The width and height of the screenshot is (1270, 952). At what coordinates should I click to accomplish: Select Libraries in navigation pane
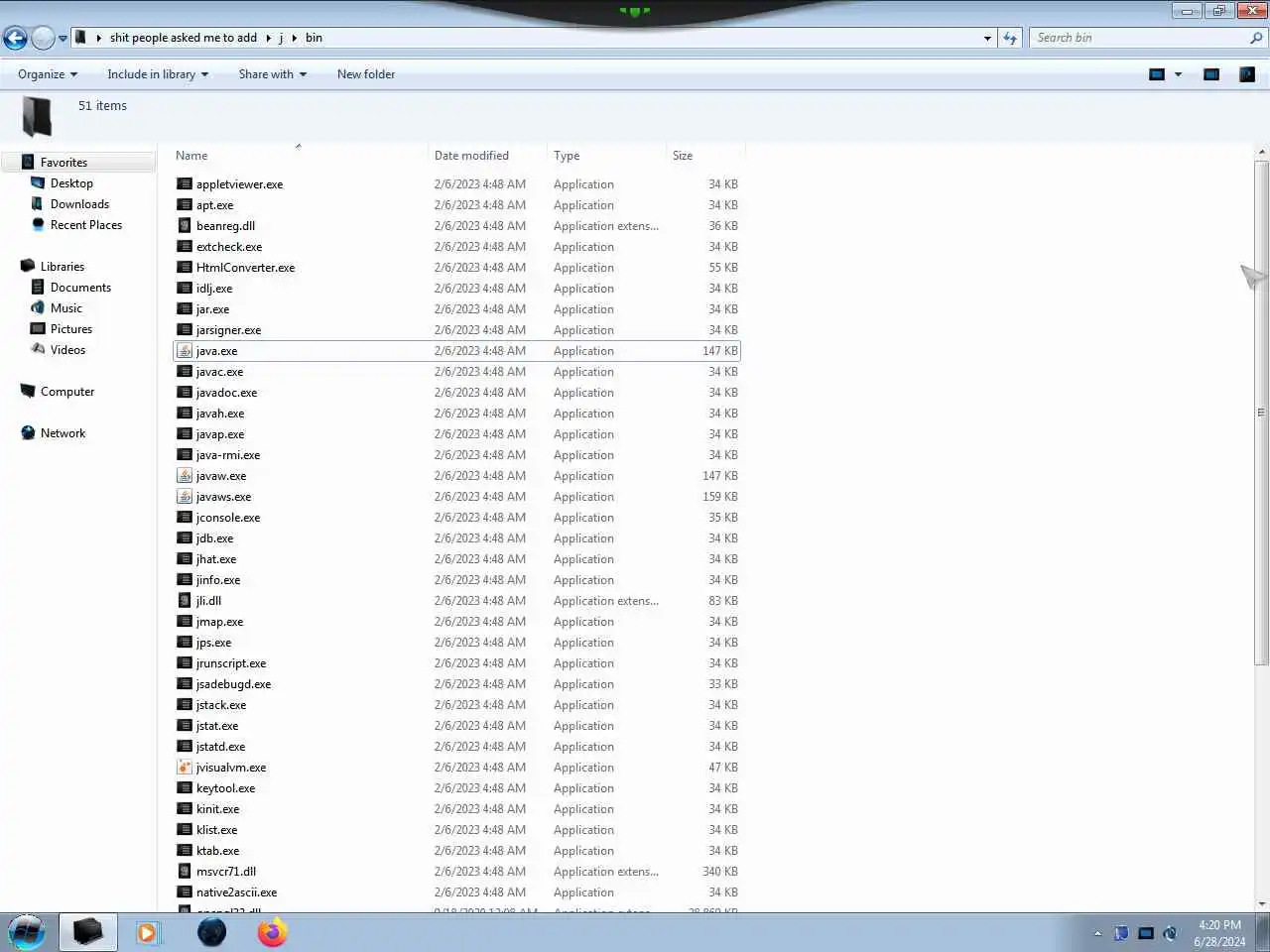coord(62,267)
